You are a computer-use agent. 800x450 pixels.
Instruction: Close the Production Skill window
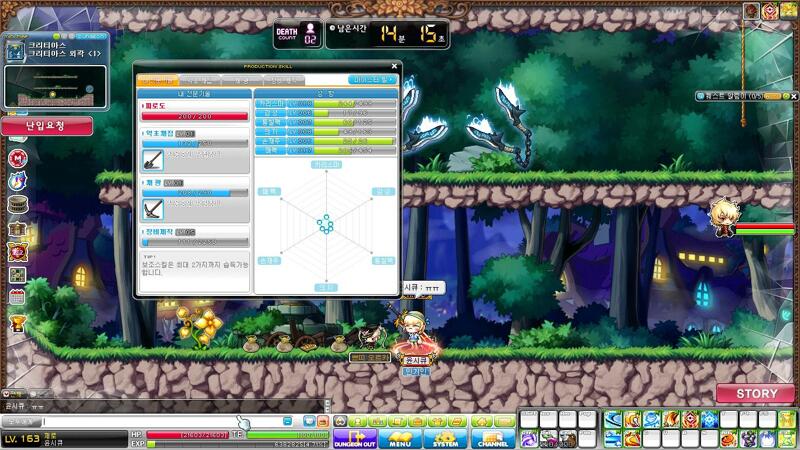click(x=394, y=66)
